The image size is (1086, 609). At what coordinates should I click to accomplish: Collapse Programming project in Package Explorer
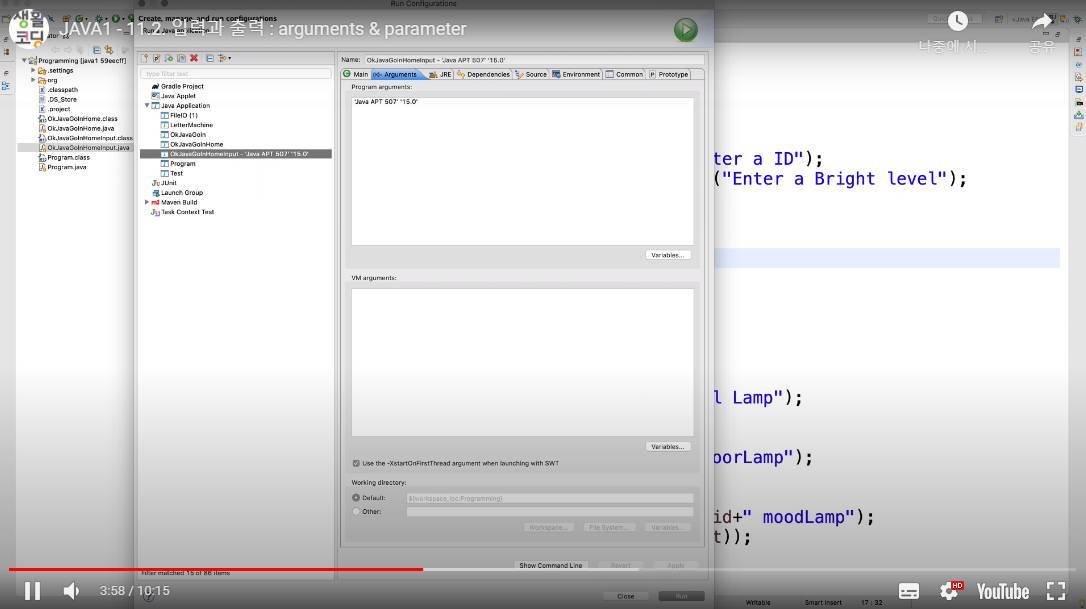24,60
